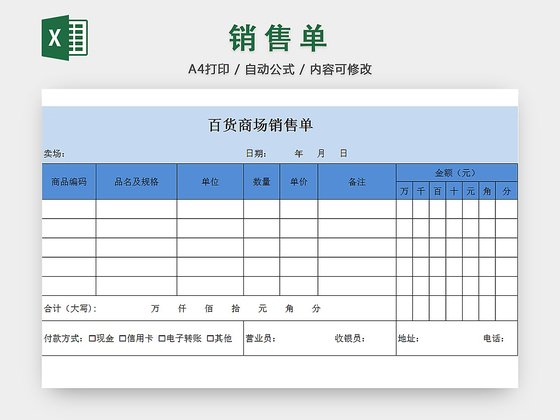Click first empty cell under 品名及规格
560x420 pixels.
[136, 209]
